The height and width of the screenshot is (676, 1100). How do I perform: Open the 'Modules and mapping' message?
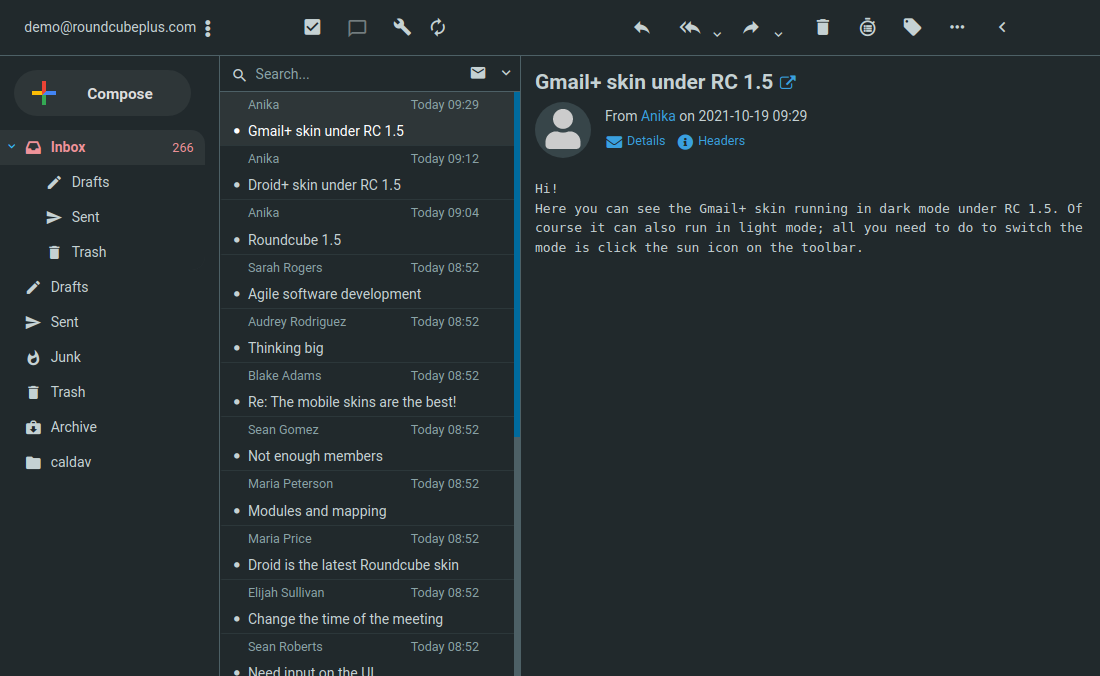point(367,498)
